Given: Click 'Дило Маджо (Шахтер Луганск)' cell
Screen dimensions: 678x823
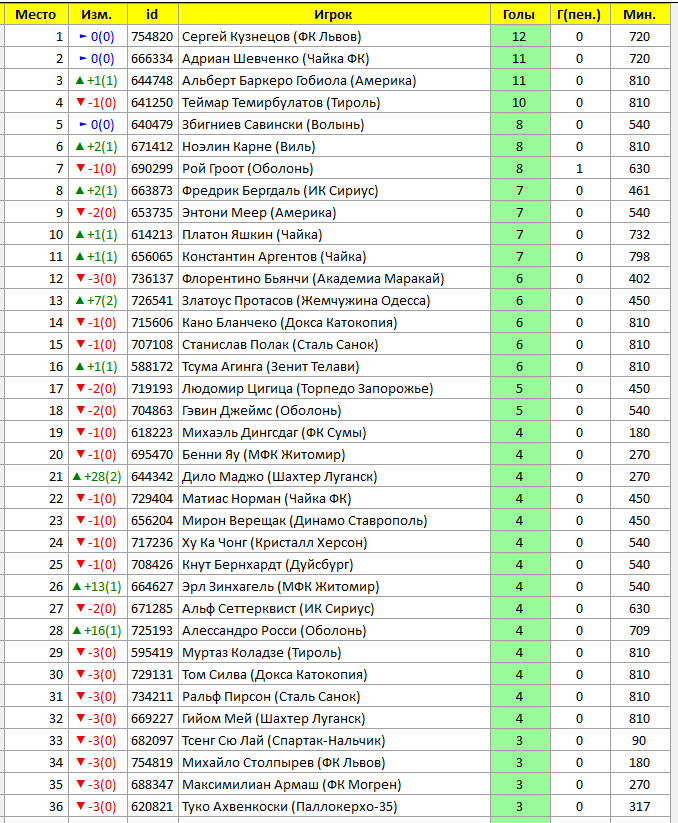Looking at the screenshot, I should click(x=334, y=477).
